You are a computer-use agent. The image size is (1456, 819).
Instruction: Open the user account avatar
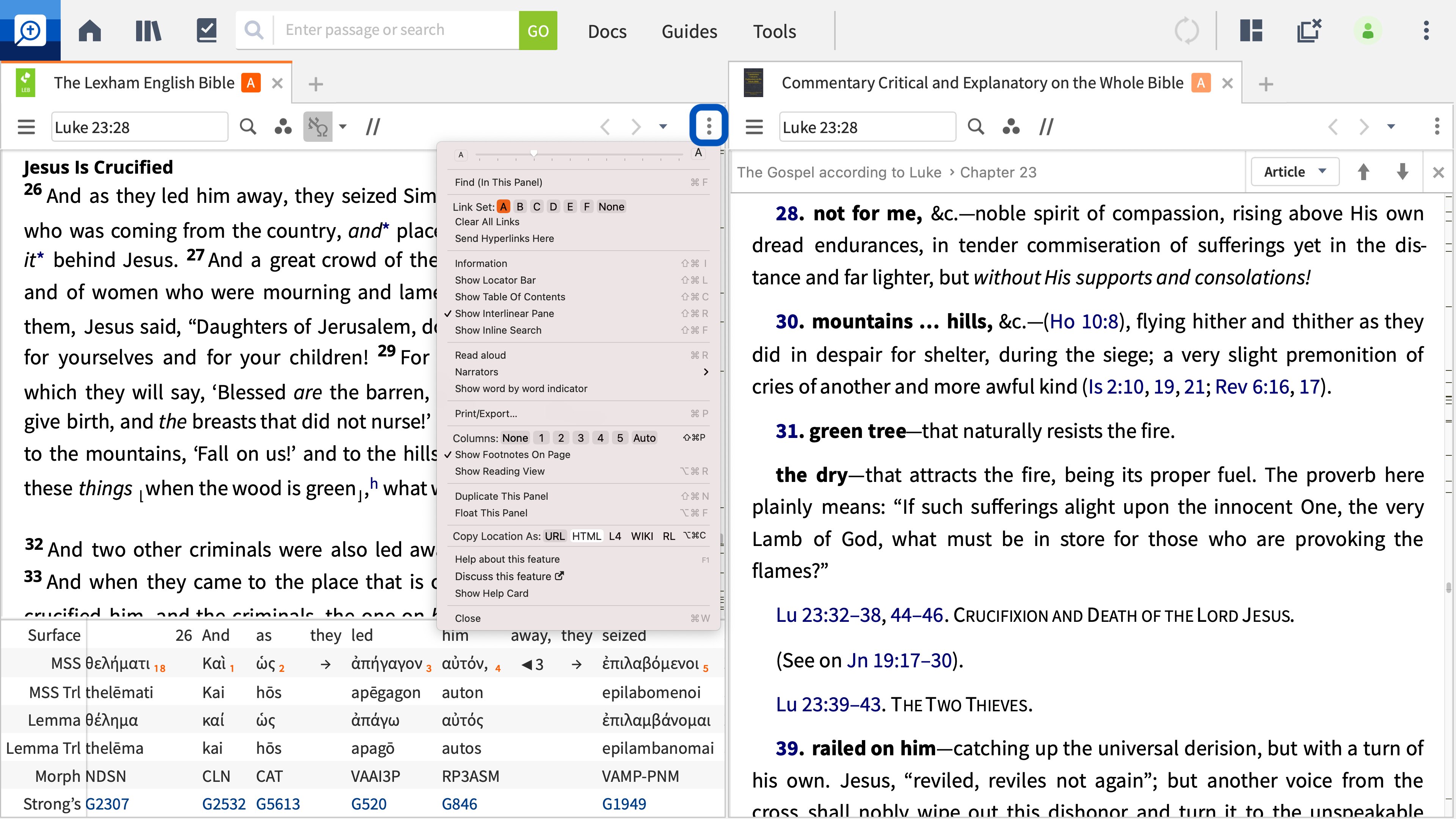pyautogui.click(x=1368, y=30)
